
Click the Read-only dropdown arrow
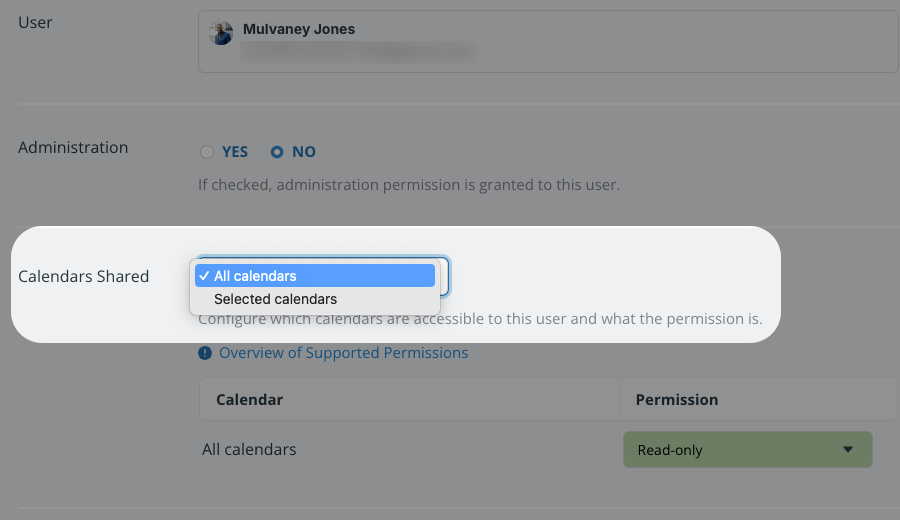(x=848, y=449)
